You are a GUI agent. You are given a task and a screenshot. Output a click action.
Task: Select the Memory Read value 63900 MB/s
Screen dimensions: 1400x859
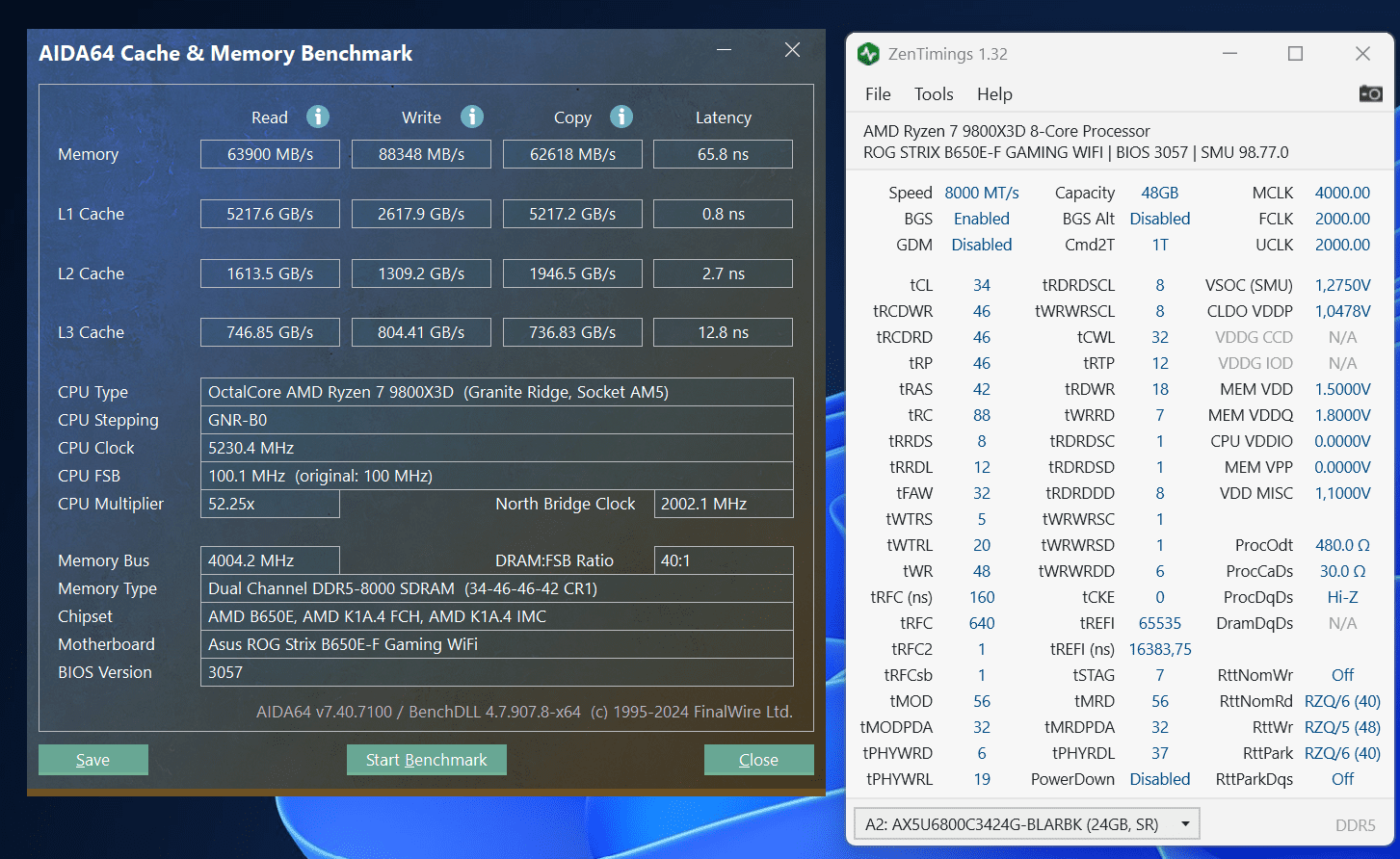pyautogui.click(x=270, y=154)
